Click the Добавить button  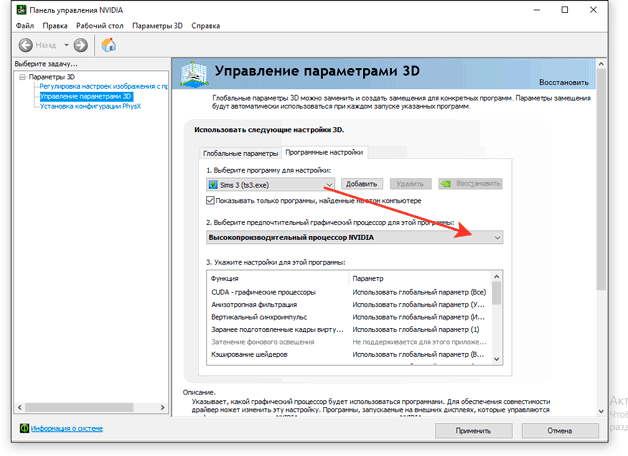[x=362, y=184]
